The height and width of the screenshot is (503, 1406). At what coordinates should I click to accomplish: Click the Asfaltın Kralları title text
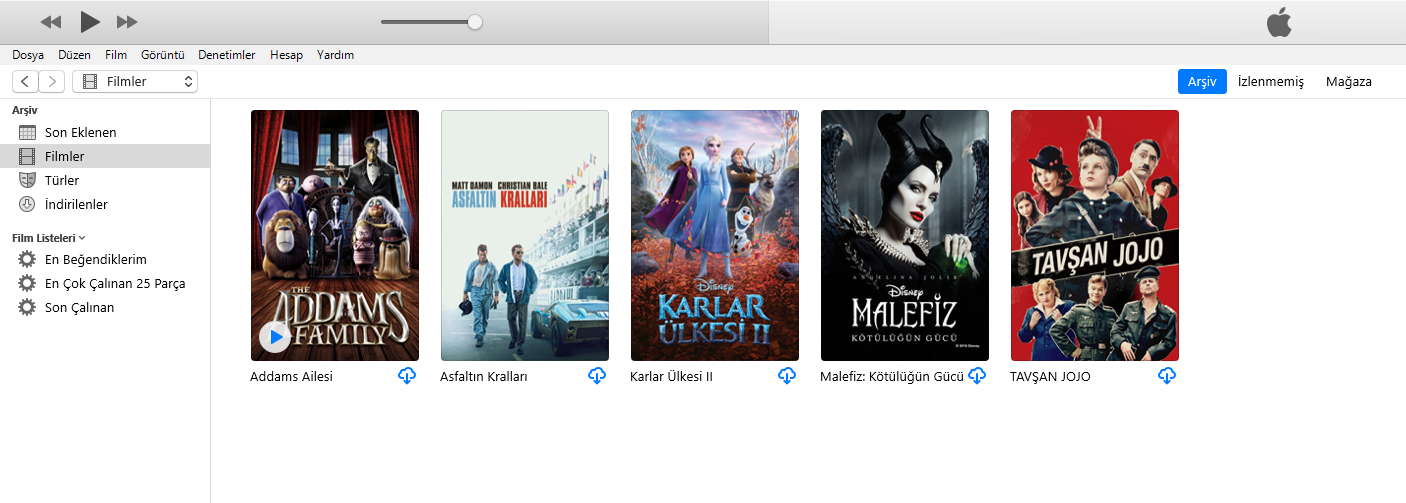(484, 377)
